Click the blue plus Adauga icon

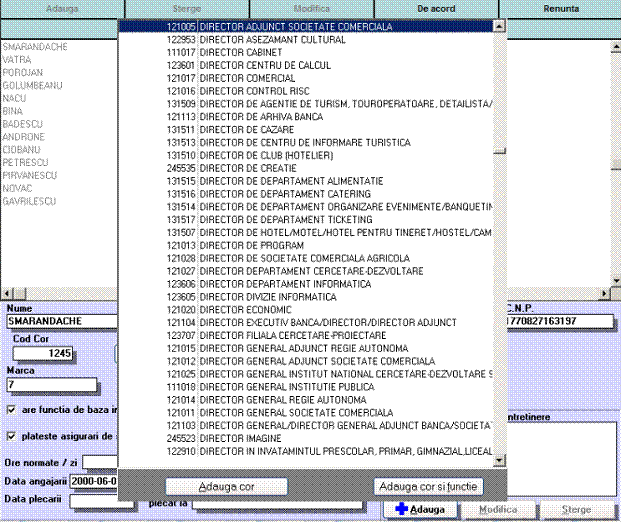(402, 509)
